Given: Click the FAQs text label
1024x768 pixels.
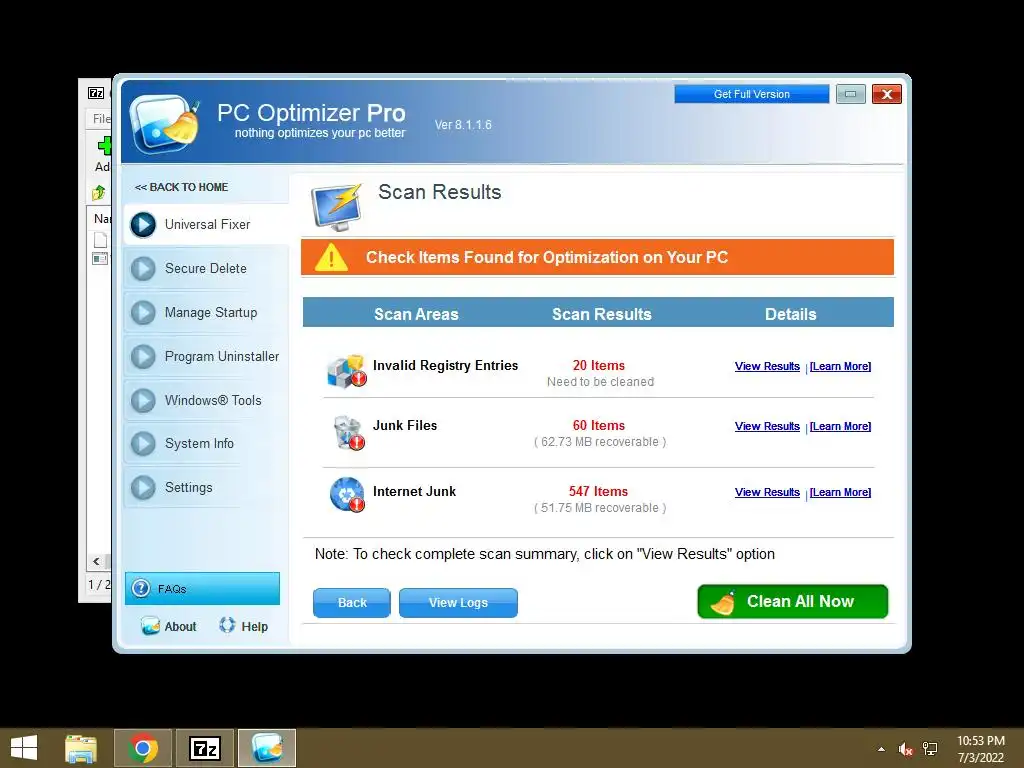Looking at the screenshot, I should [172, 589].
